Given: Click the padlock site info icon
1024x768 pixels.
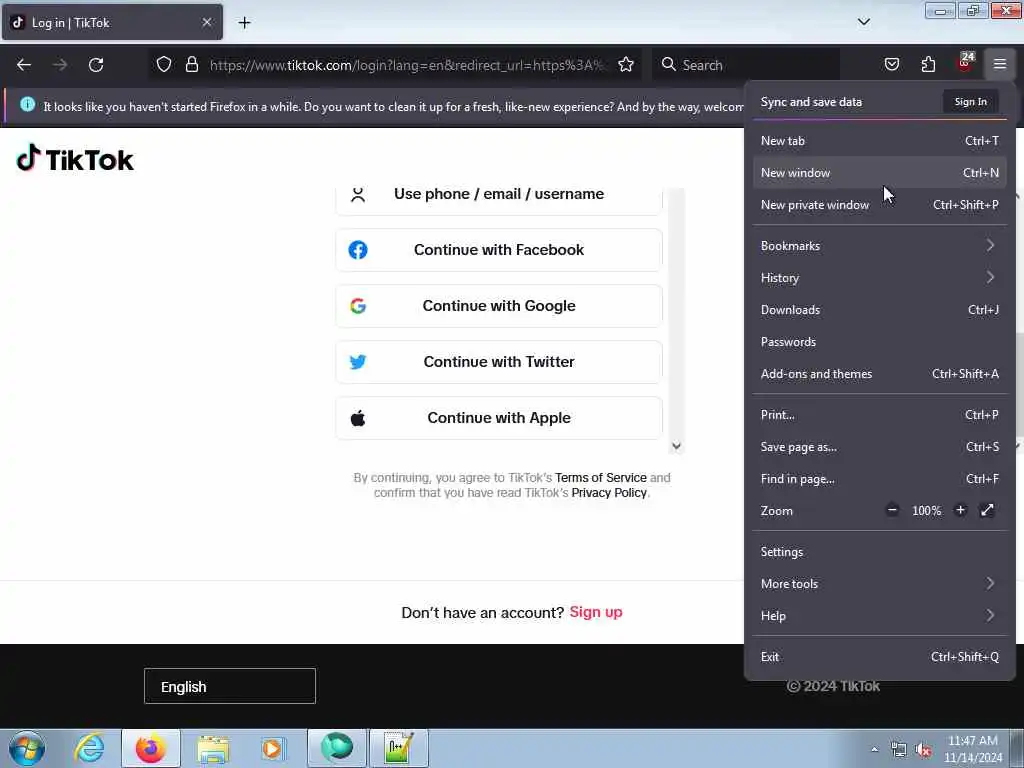Looking at the screenshot, I should click(x=191, y=65).
